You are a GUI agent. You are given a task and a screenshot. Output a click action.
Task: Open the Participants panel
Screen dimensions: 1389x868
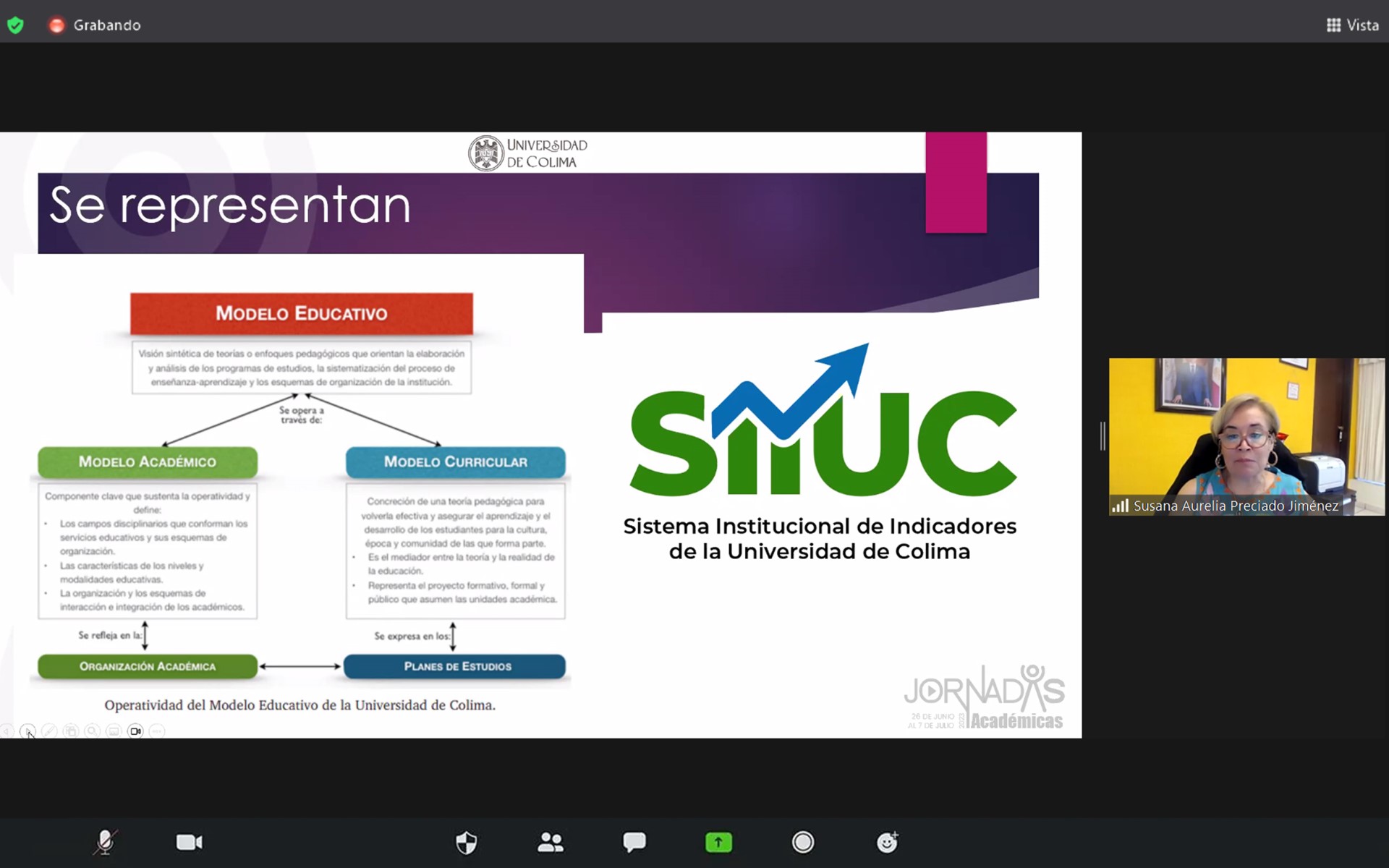[551, 842]
